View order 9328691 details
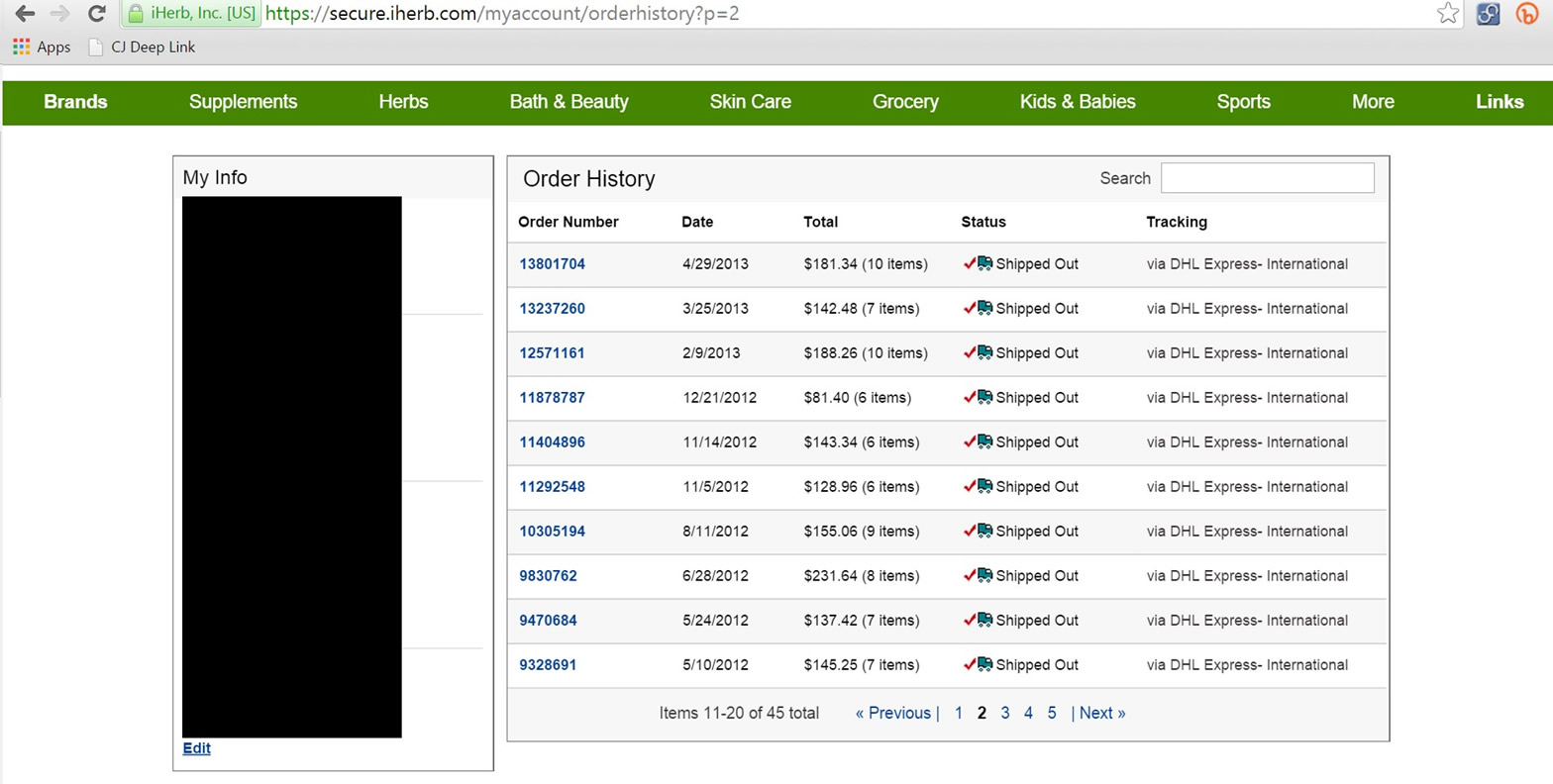Image resolution: width=1553 pixels, height=784 pixels. pyautogui.click(x=548, y=665)
